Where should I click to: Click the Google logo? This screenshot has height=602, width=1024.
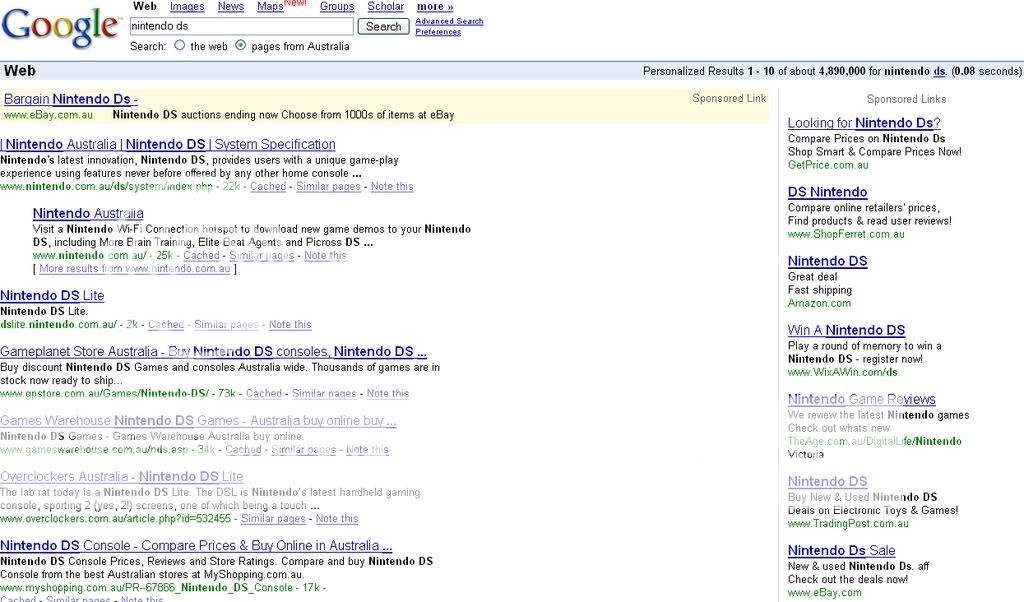pyautogui.click(x=61, y=27)
